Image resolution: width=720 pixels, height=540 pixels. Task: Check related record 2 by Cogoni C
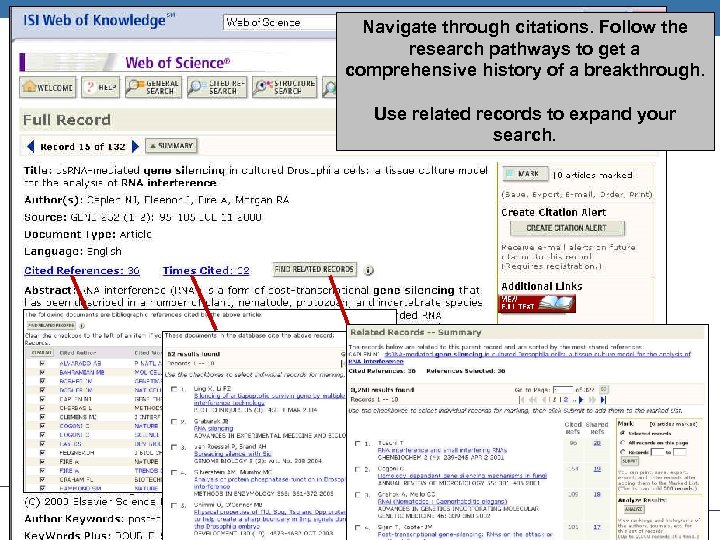pyautogui.click(x=358, y=469)
